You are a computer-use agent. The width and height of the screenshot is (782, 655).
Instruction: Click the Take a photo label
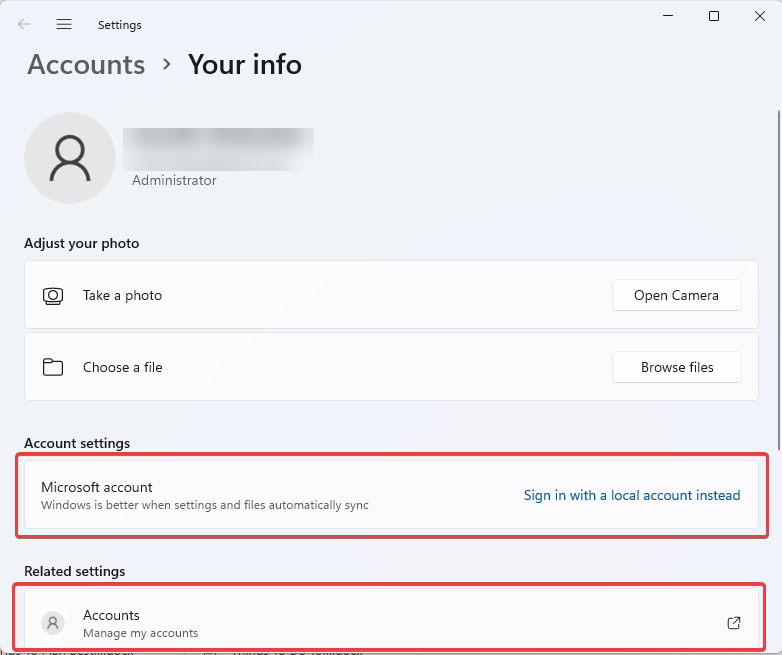pos(122,296)
